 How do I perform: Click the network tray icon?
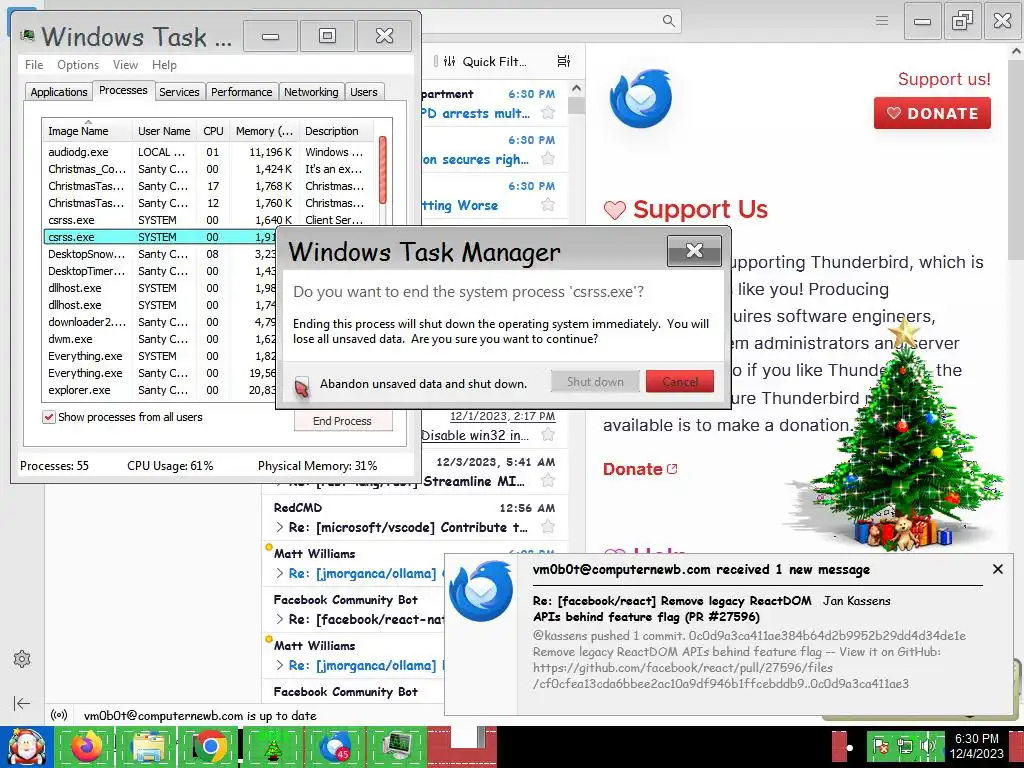[x=904, y=746]
